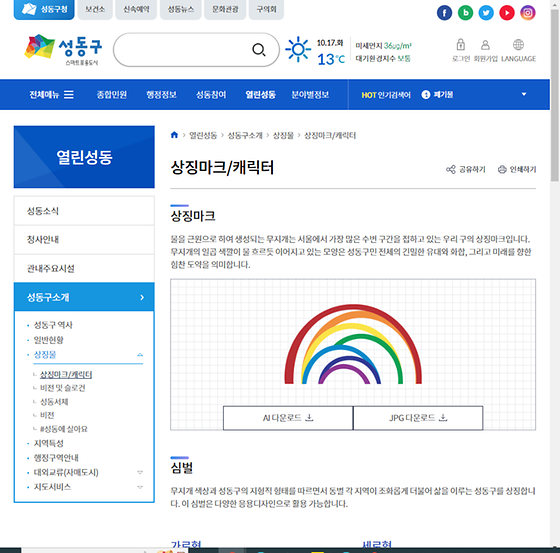Click the 성동구소개 chevron arrow

point(142,297)
